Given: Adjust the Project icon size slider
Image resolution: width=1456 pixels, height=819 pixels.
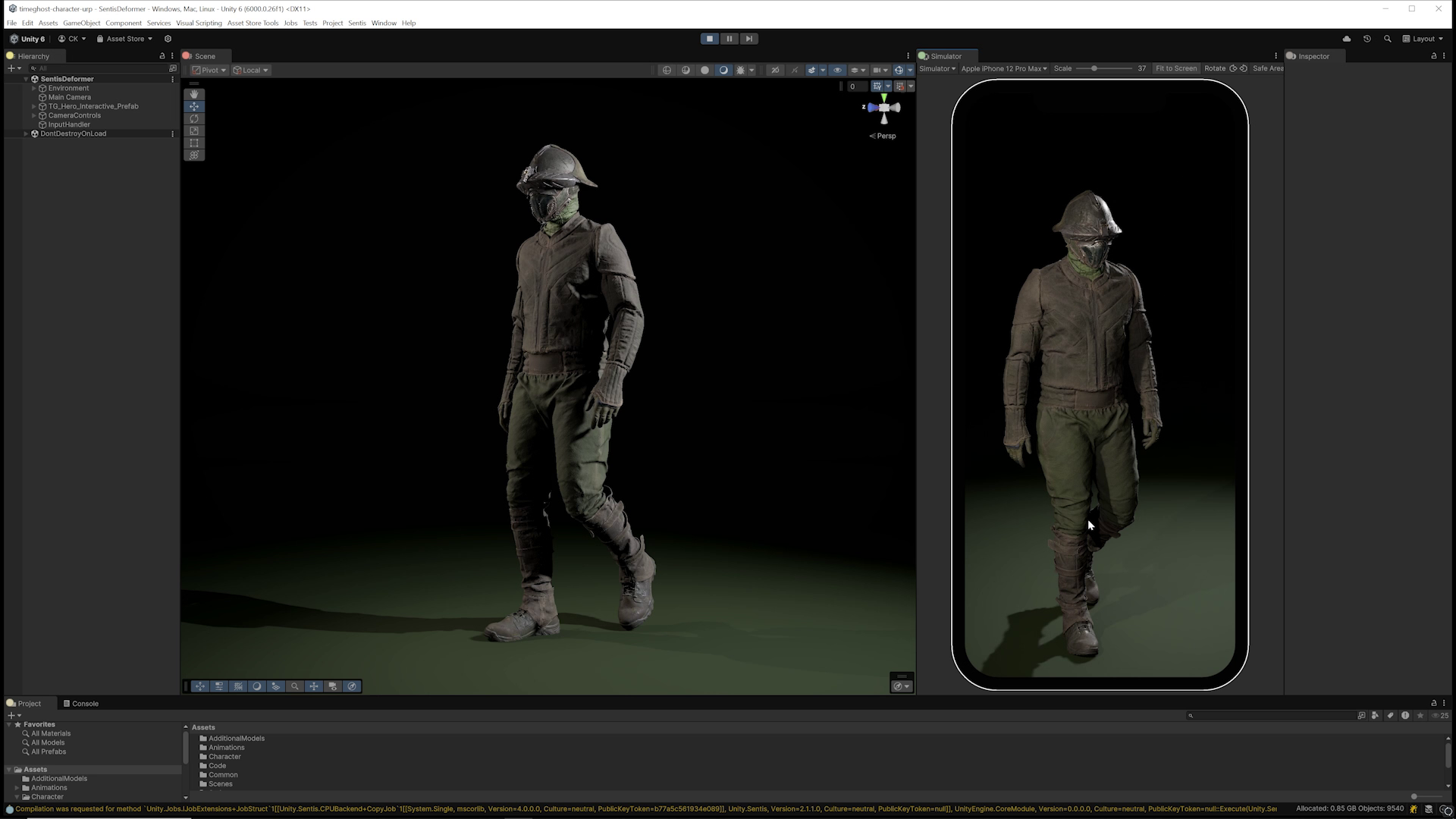Looking at the screenshot, I should pos(1426,796).
